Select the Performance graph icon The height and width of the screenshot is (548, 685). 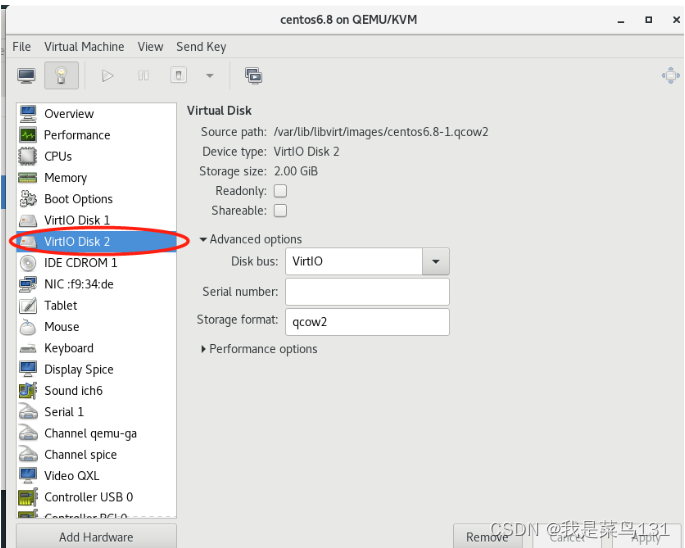pyautogui.click(x=28, y=135)
